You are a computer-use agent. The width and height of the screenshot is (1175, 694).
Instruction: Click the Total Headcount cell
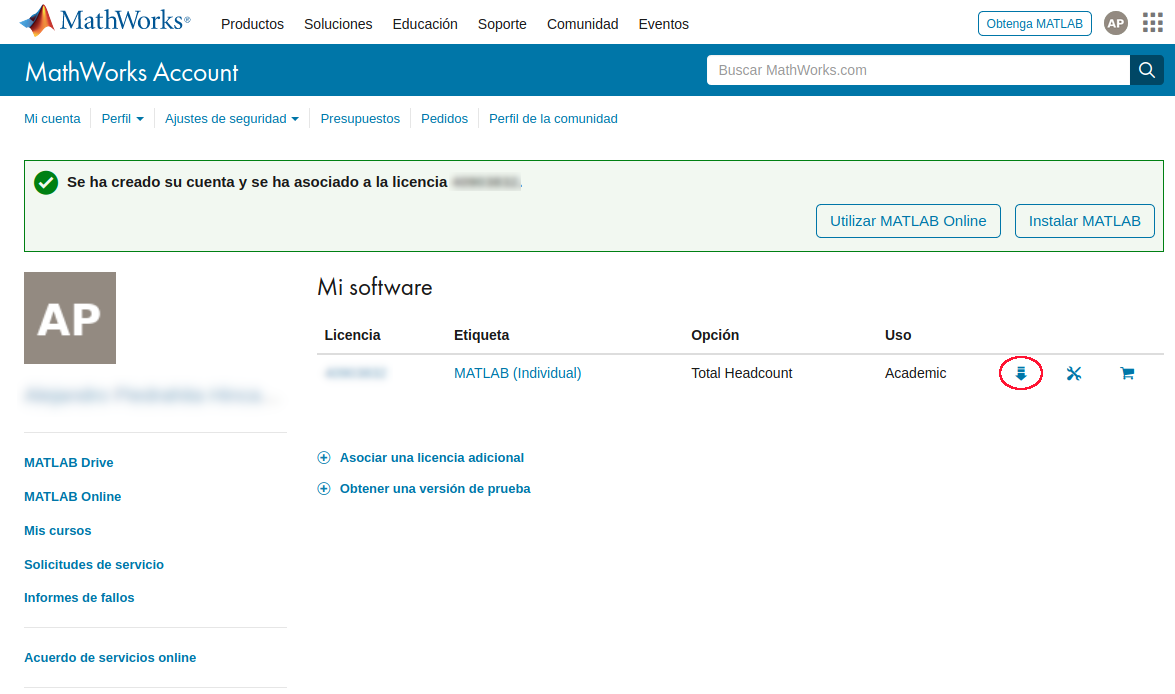point(741,373)
